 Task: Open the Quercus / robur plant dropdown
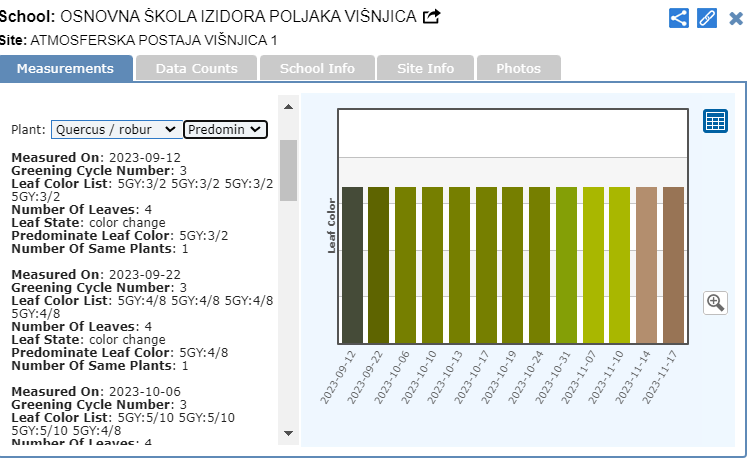point(116,129)
